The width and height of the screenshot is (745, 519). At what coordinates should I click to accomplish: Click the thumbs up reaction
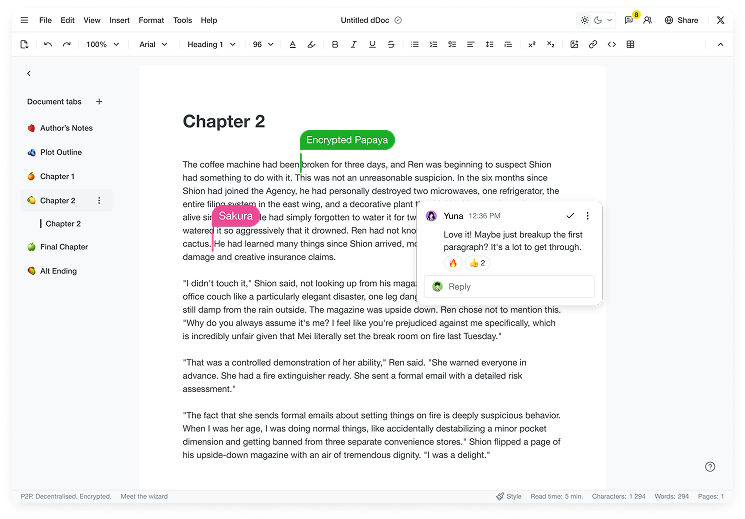pyautogui.click(x=478, y=263)
